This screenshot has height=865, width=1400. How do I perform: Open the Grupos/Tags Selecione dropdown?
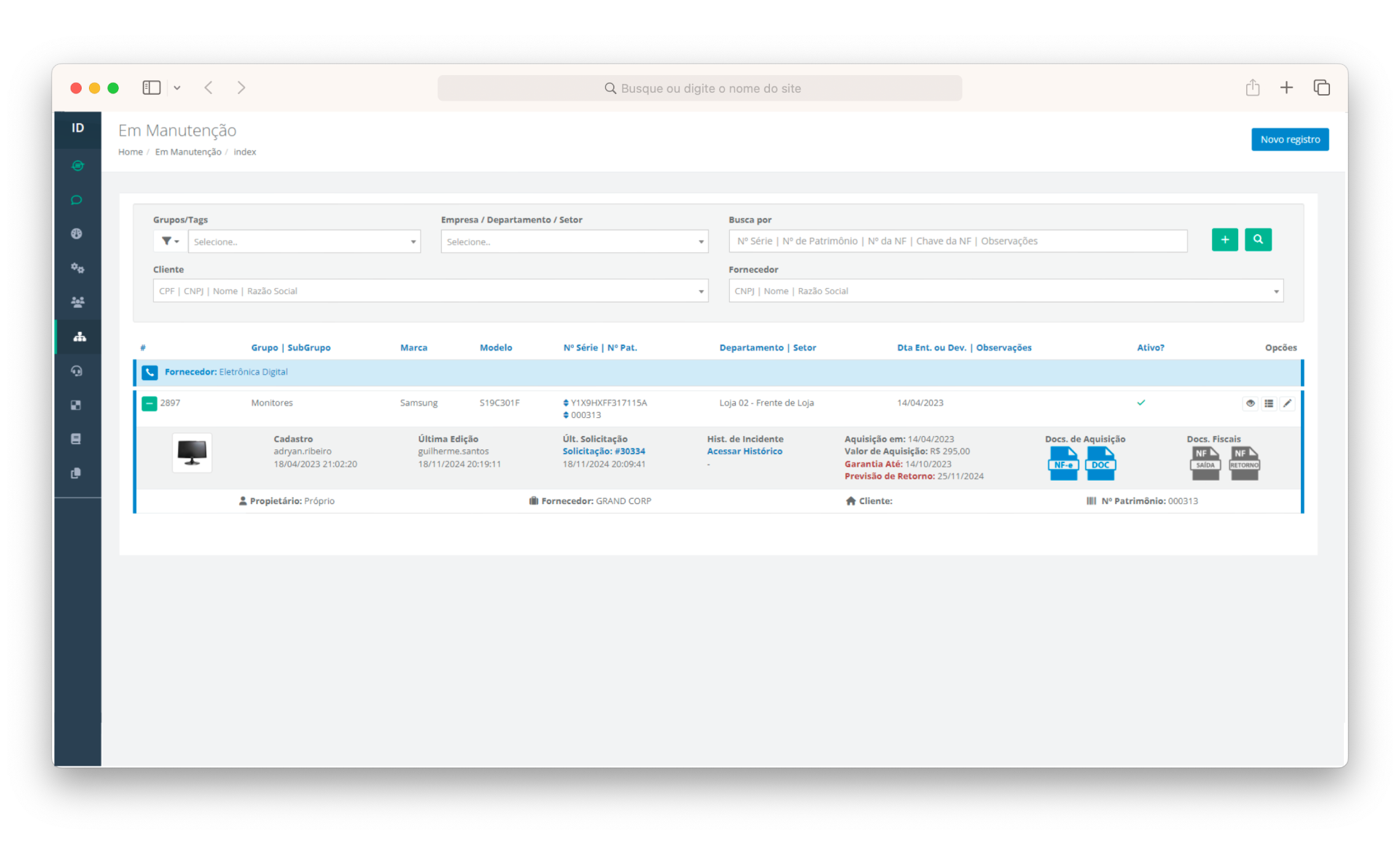pyautogui.click(x=304, y=241)
